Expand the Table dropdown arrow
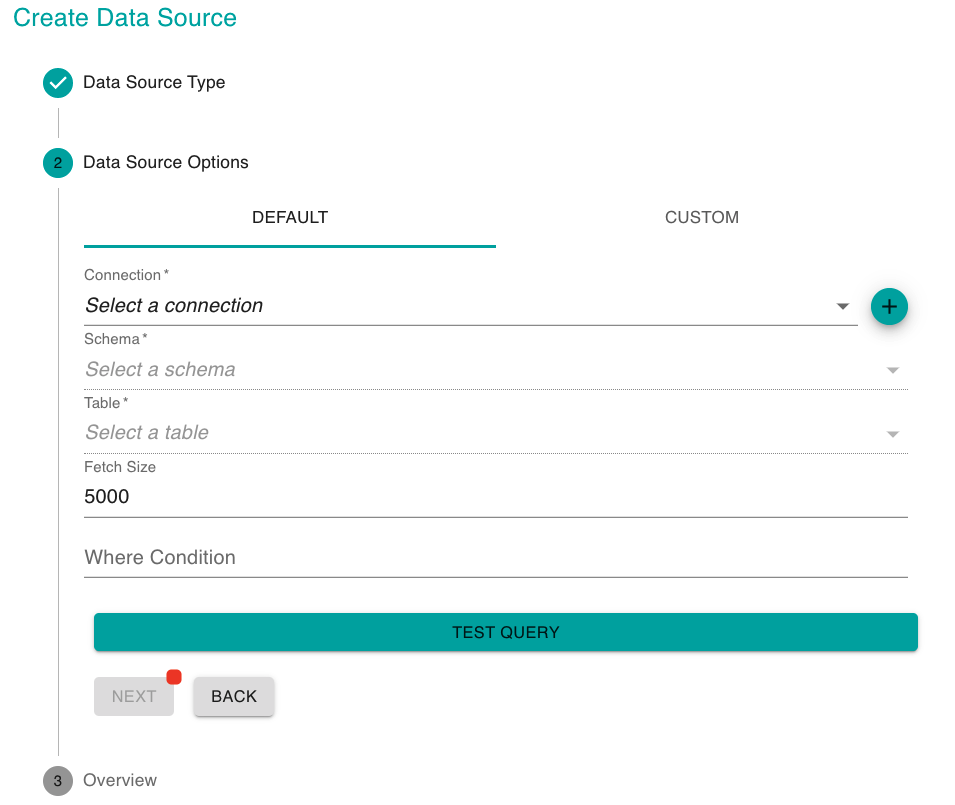 [892, 434]
